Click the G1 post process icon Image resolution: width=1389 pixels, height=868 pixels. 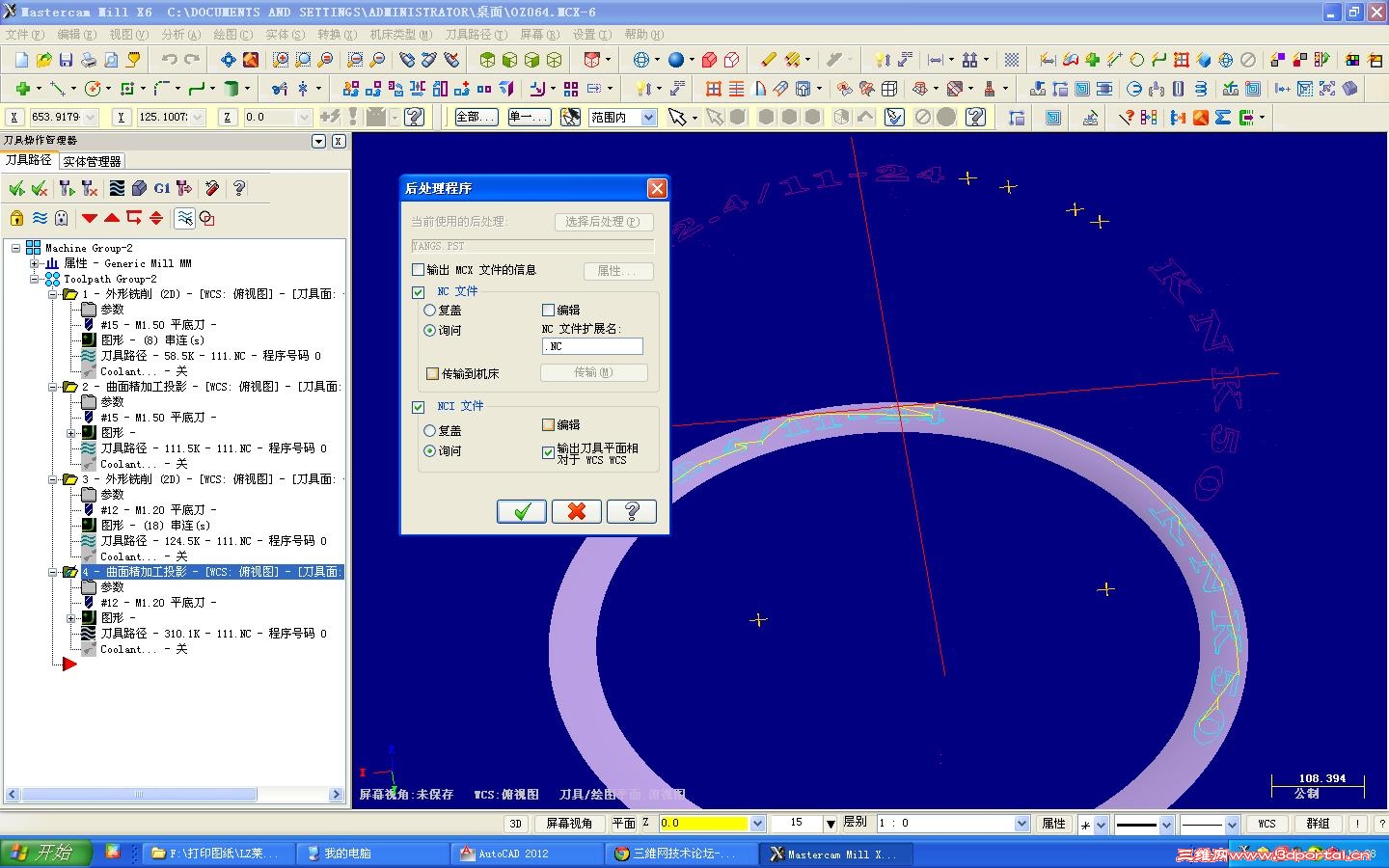click(x=161, y=188)
